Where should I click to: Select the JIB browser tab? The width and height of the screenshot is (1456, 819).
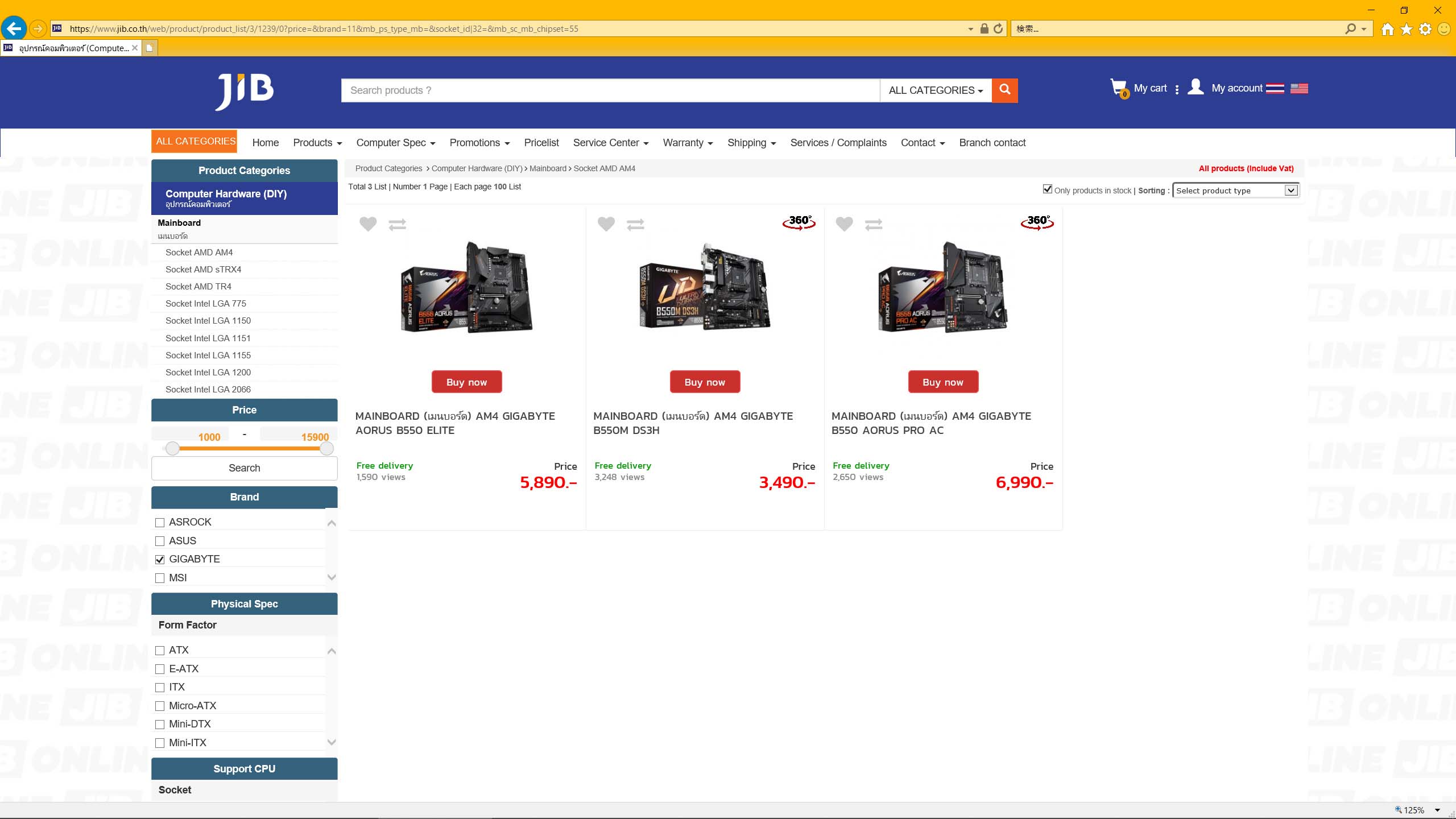71,48
